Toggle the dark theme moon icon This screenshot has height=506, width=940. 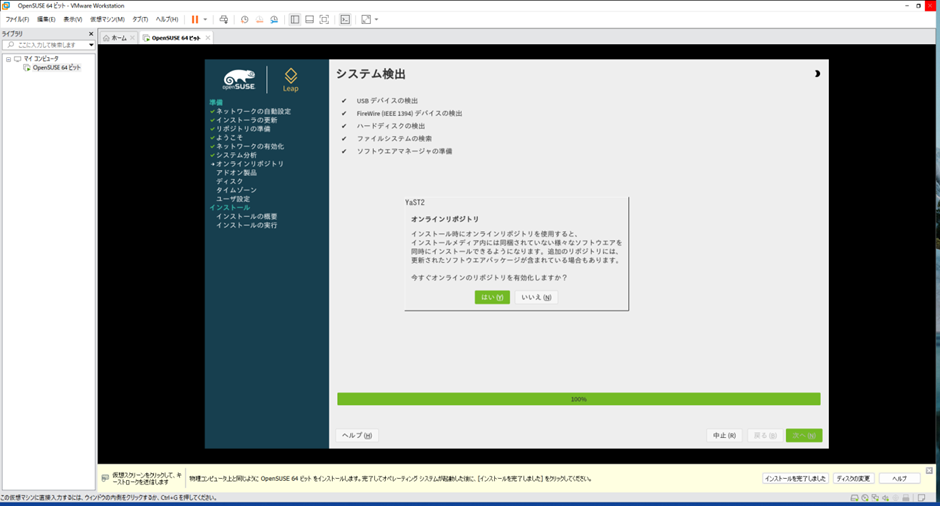coord(817,74)
